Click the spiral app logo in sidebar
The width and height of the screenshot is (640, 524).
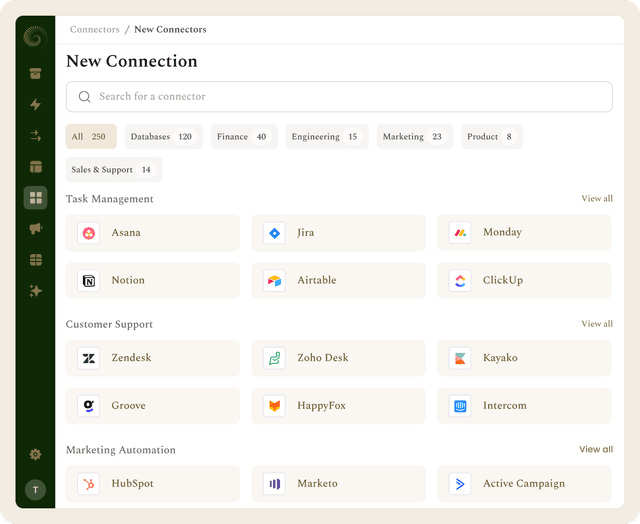35,37
